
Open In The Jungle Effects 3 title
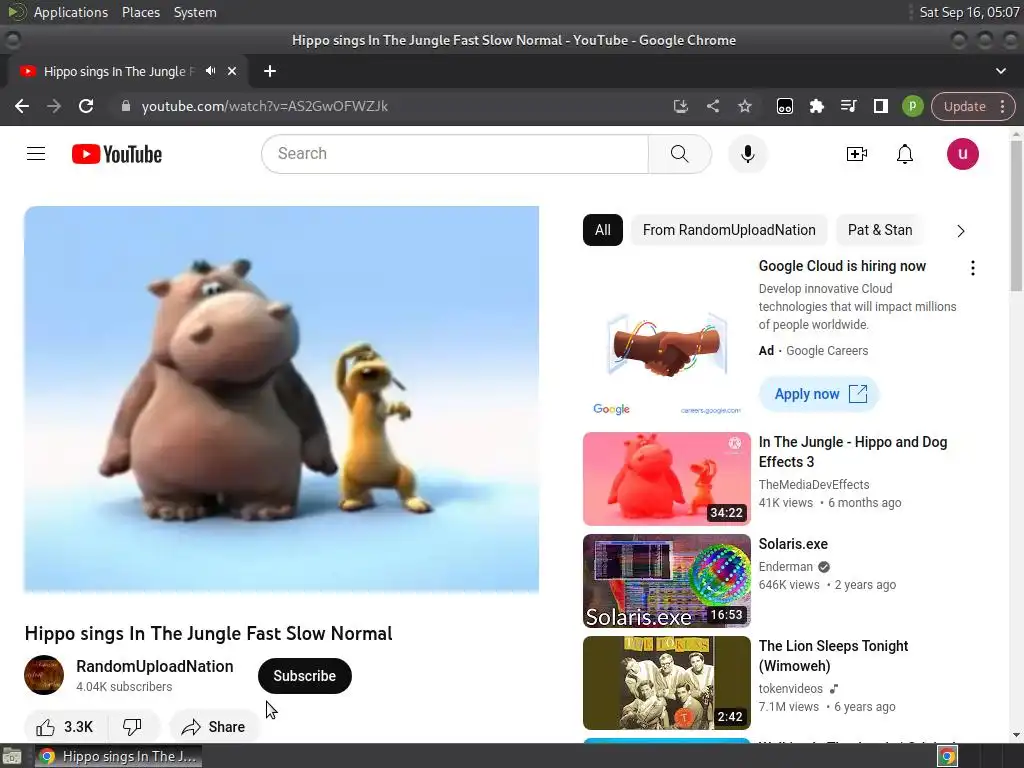853,452
